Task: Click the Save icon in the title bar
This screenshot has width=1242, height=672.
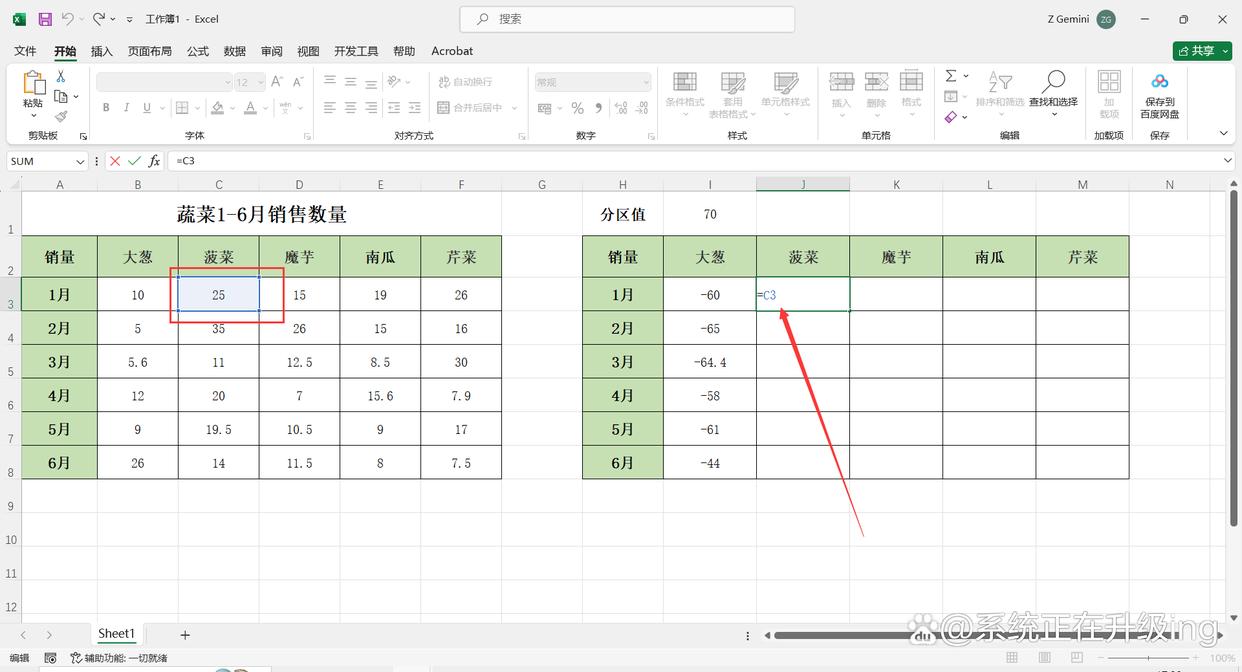Action: [45, 19]
